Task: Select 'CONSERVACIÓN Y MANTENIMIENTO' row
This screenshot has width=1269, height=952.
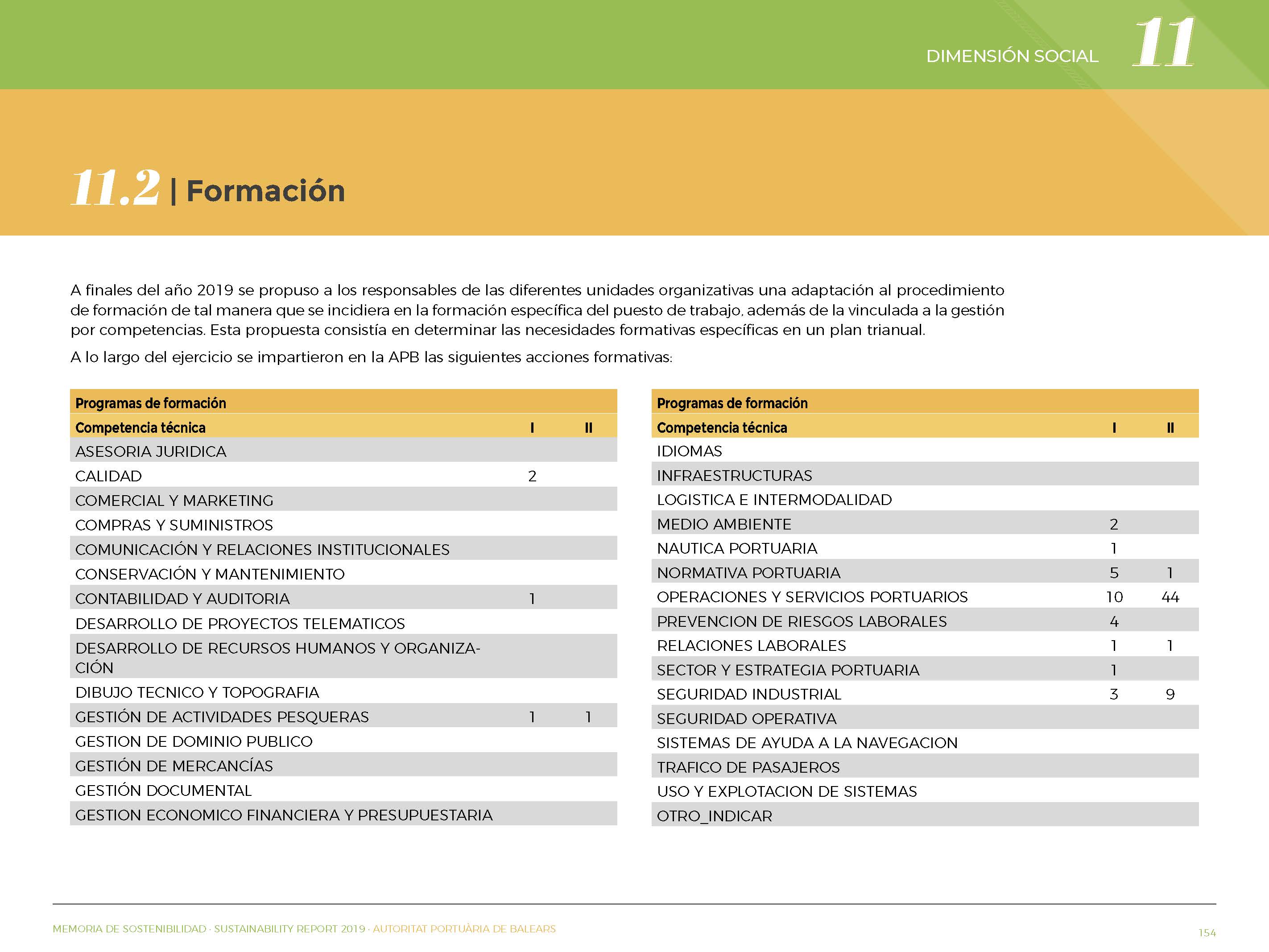Action: click(343, 574)
